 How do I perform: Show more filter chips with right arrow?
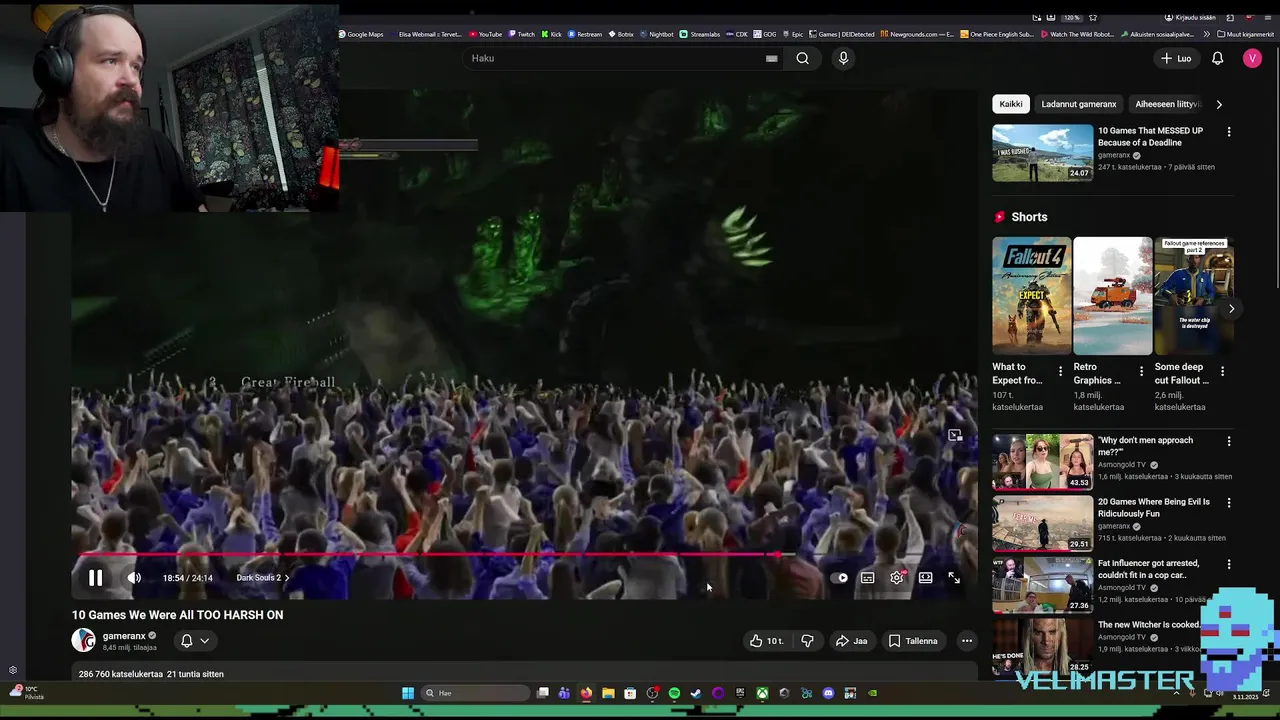tap(1219, 104)
